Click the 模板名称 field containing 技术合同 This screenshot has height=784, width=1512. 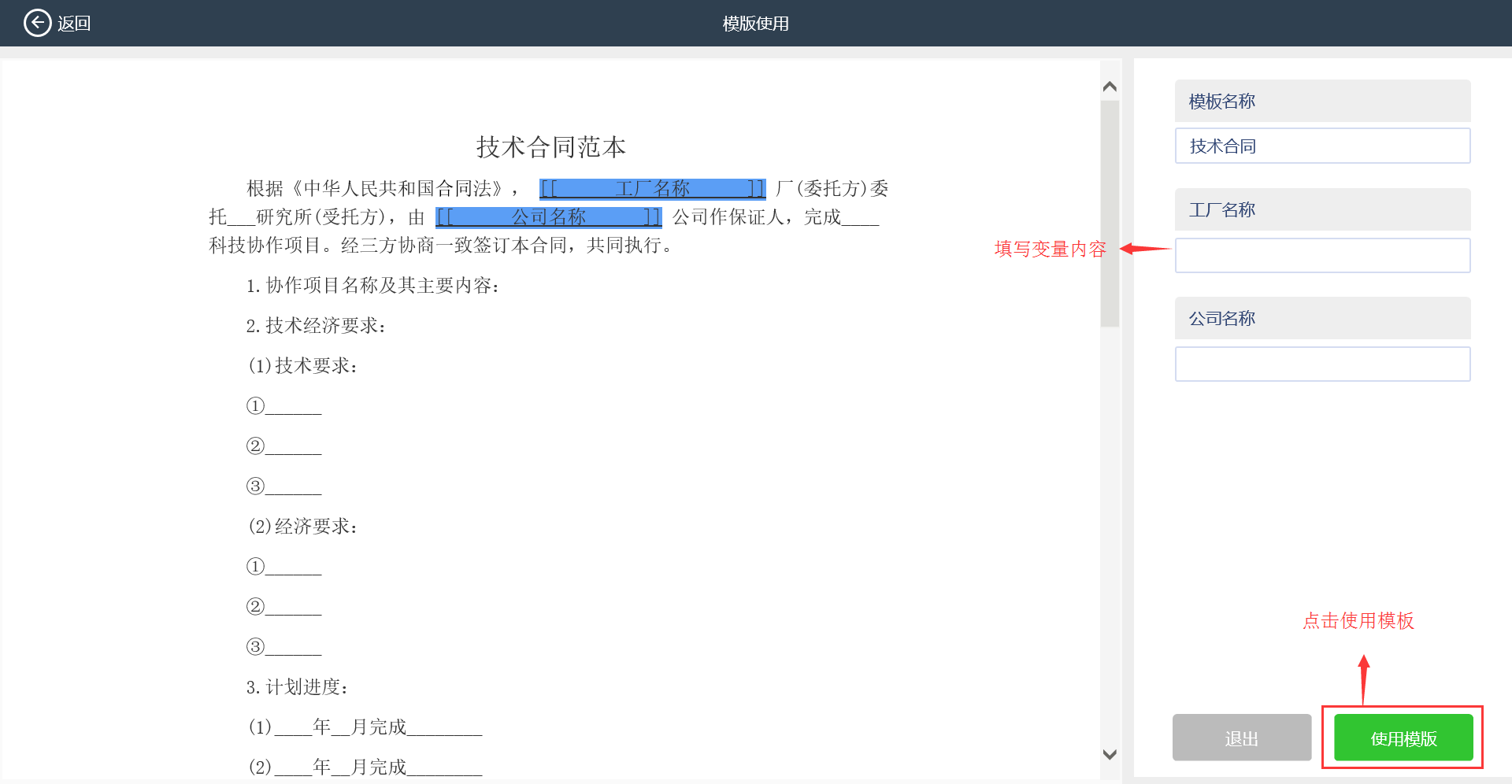pos(1321,146)
